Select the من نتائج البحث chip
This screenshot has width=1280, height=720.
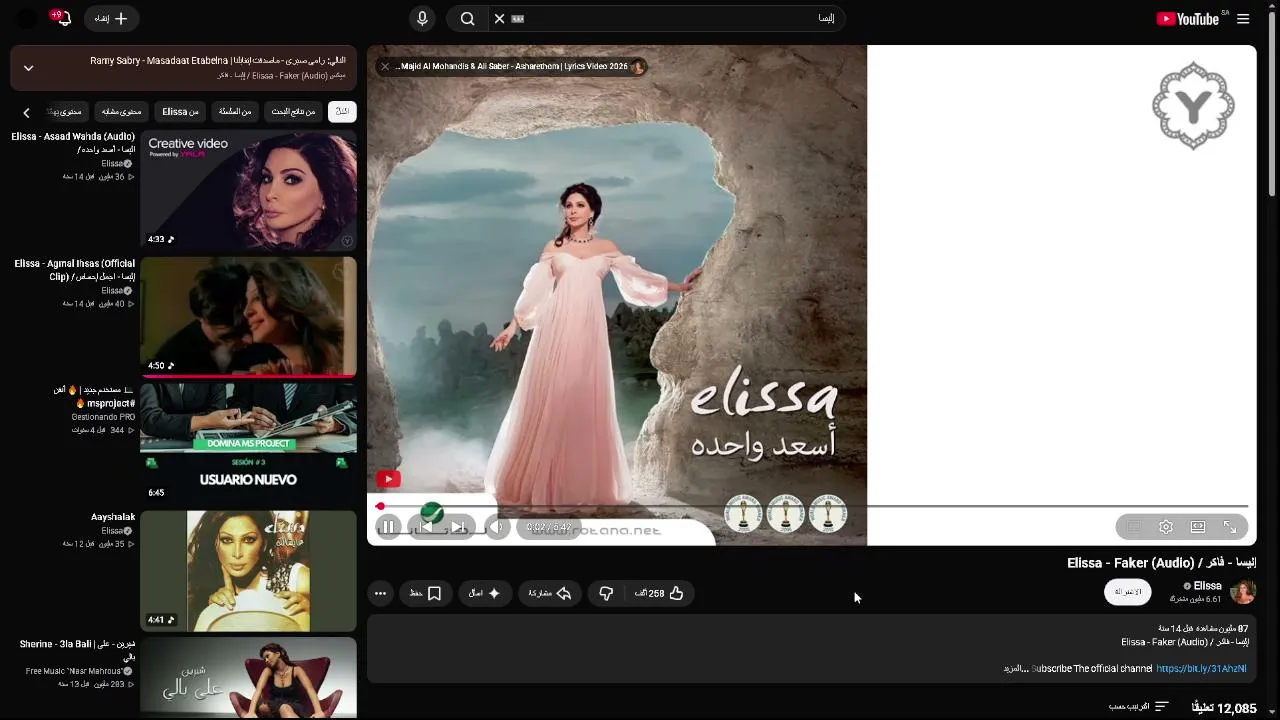pyautogui.click(x=295, y=112)
